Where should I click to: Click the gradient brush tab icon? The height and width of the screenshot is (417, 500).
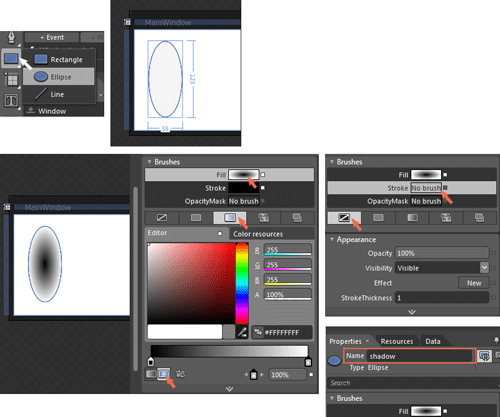point(230,218)
